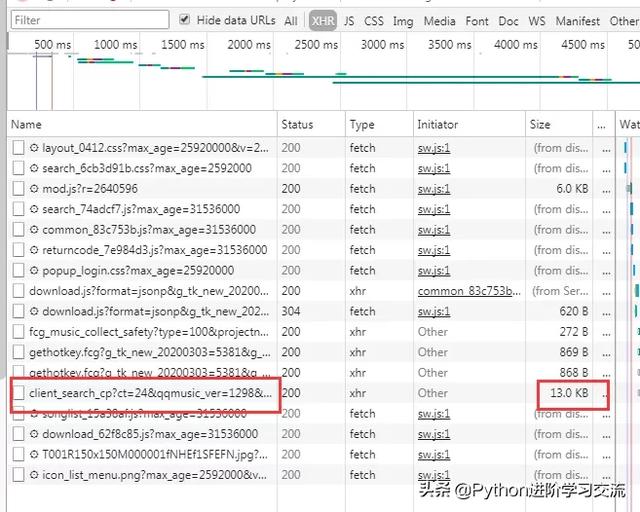Click the popup_login.css file icon
The height and width of the screenshot is (512, 640).
19,270
